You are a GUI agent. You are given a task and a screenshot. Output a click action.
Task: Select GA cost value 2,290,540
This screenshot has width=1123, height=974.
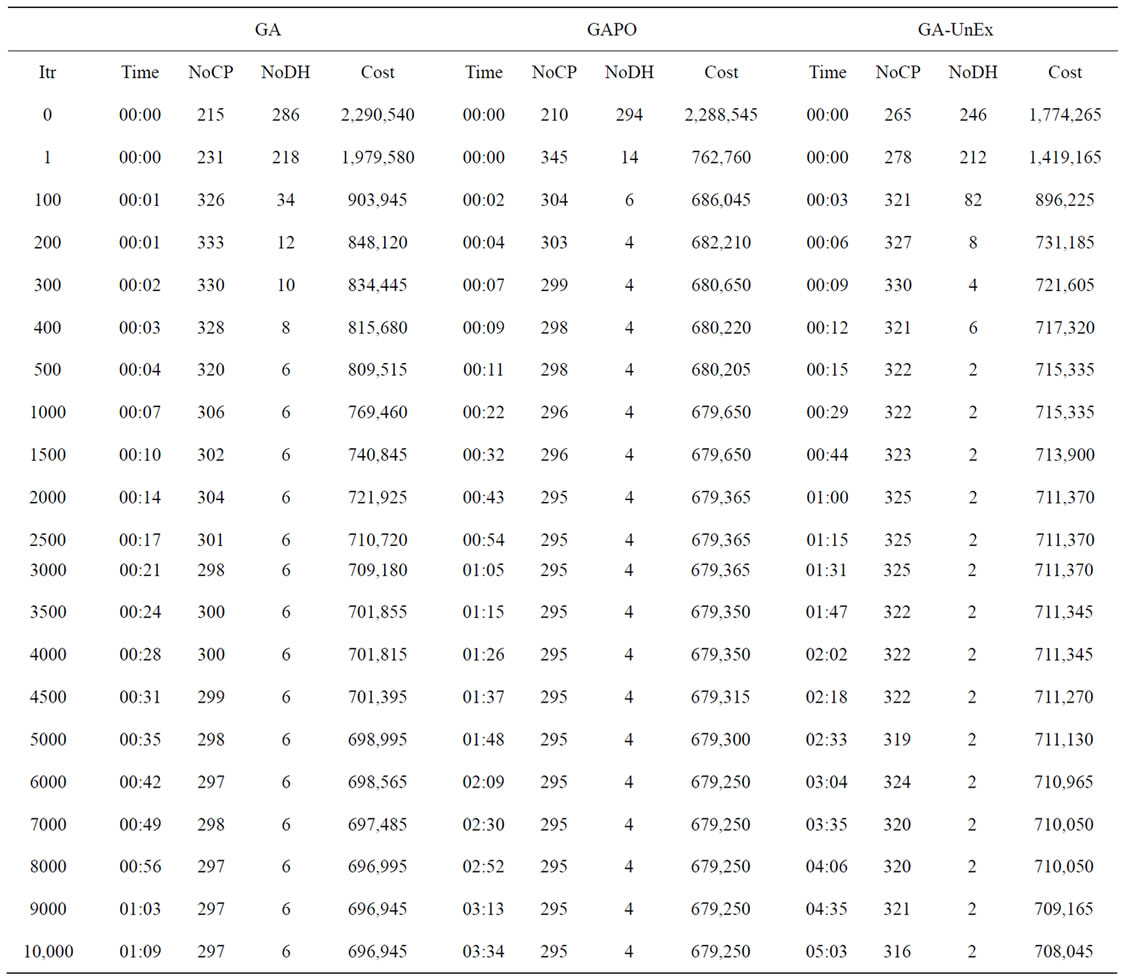click(x=377, y=115)
